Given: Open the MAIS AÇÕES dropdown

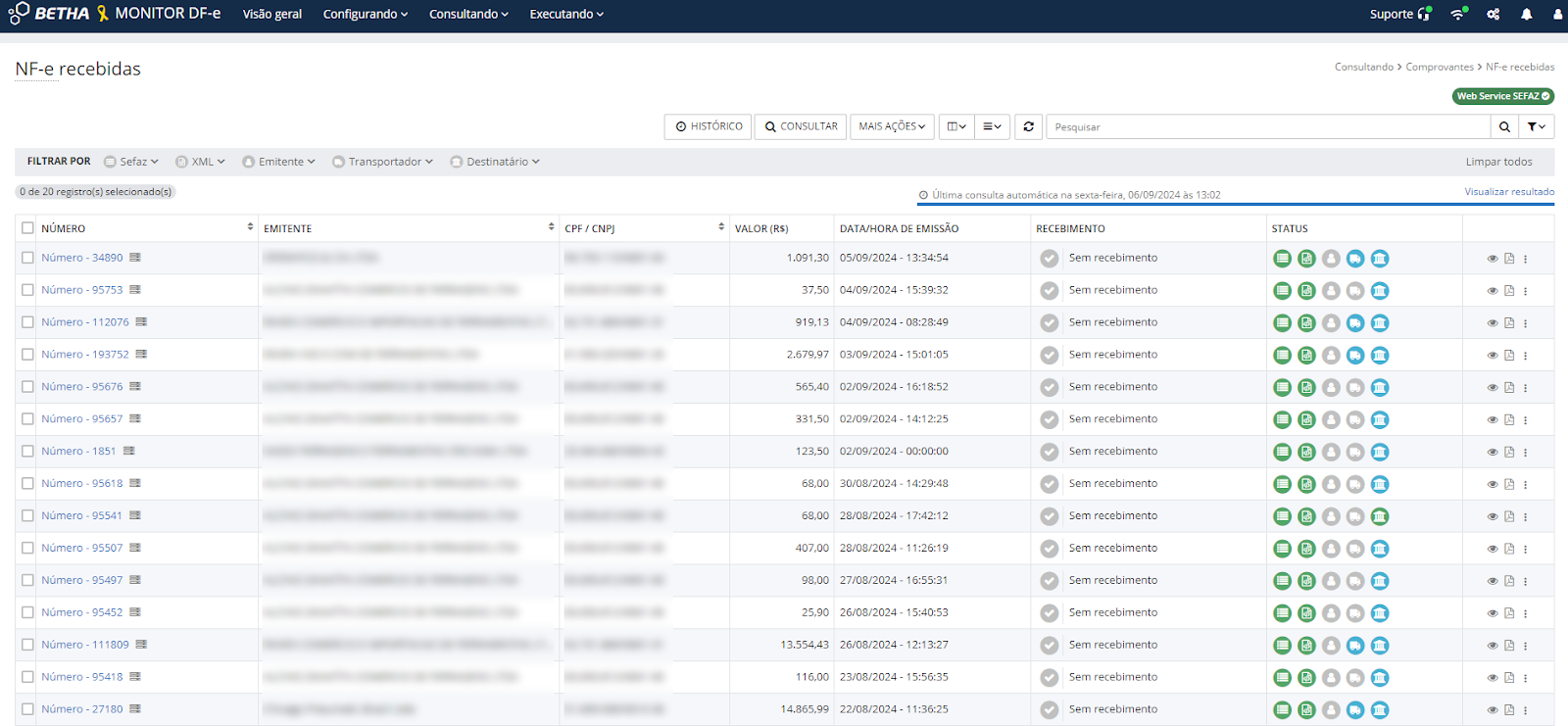Looking at the screenshot, I should [x=892, y=126].
